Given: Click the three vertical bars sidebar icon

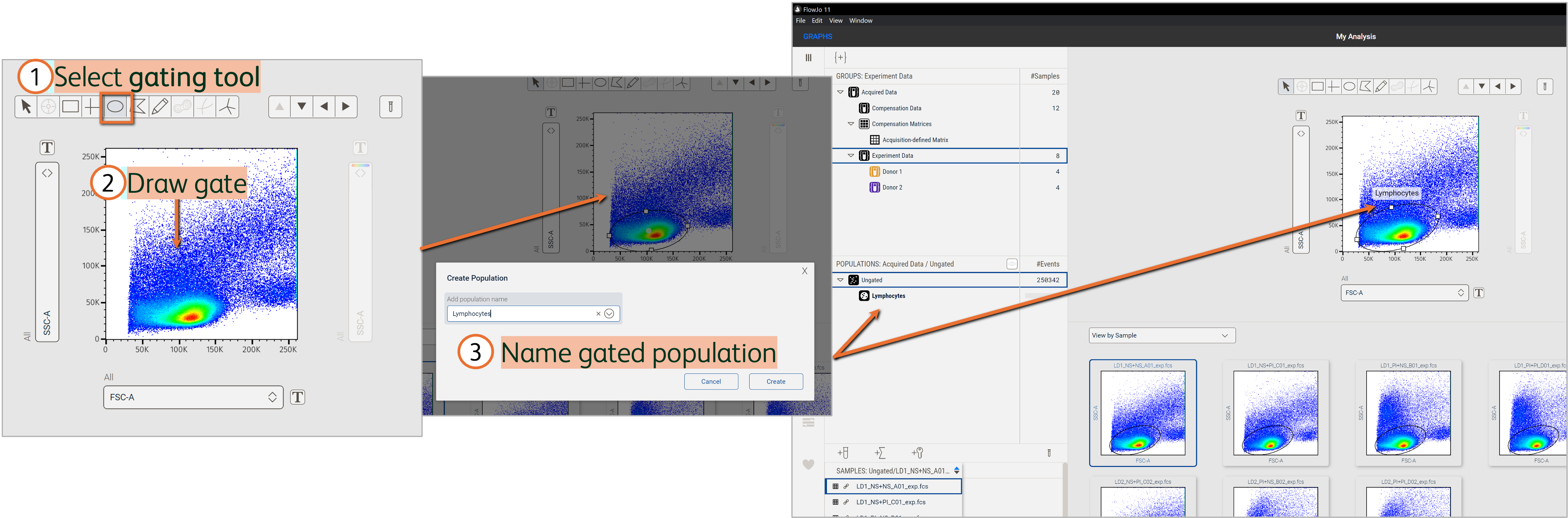Looking at the screenshot, I should (808, 58).
